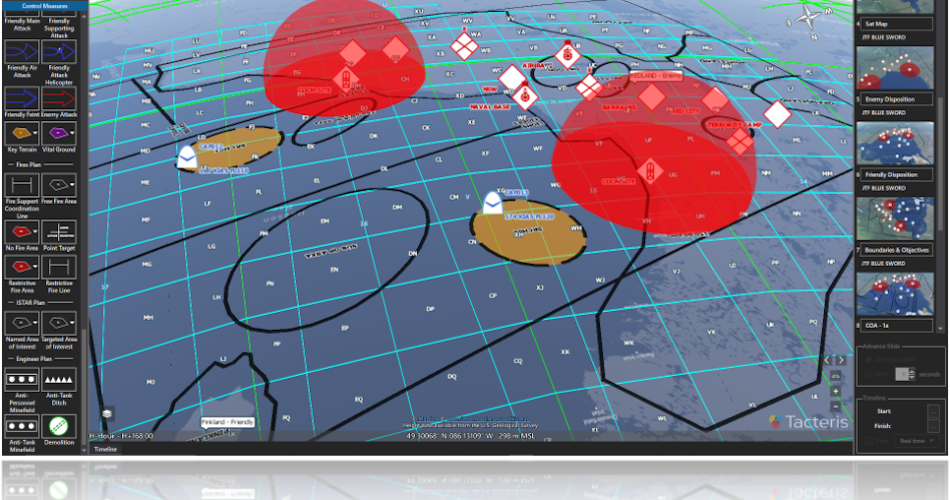Open the Vital Ground dropdown arrow
The image size is (950, 500).
click(x=72, y=133)
